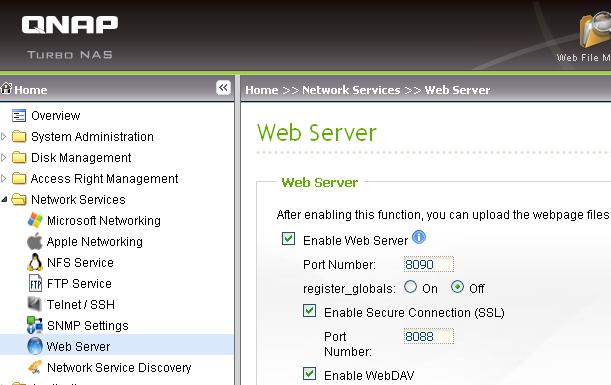Select Network Services in the tree

point(78,200)
